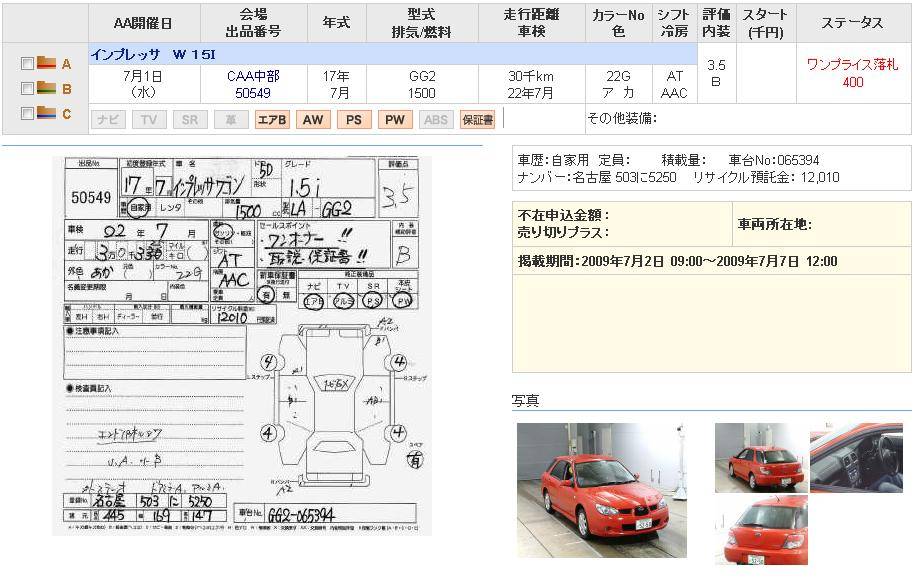Click the red folder A icon
Image resolution: width=914 pixels, height=579 pixels.
pyautogui.click(x=46, y=62)
